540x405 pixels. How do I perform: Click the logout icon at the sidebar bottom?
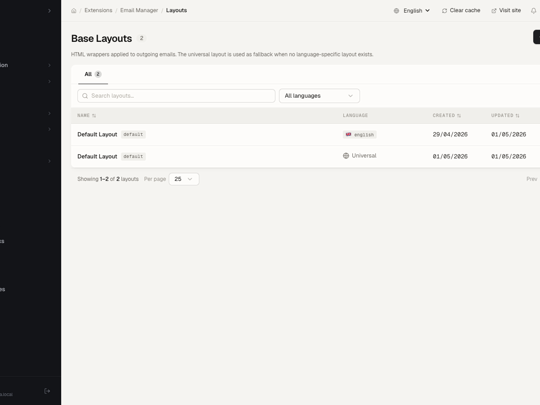tap(47, 391)
